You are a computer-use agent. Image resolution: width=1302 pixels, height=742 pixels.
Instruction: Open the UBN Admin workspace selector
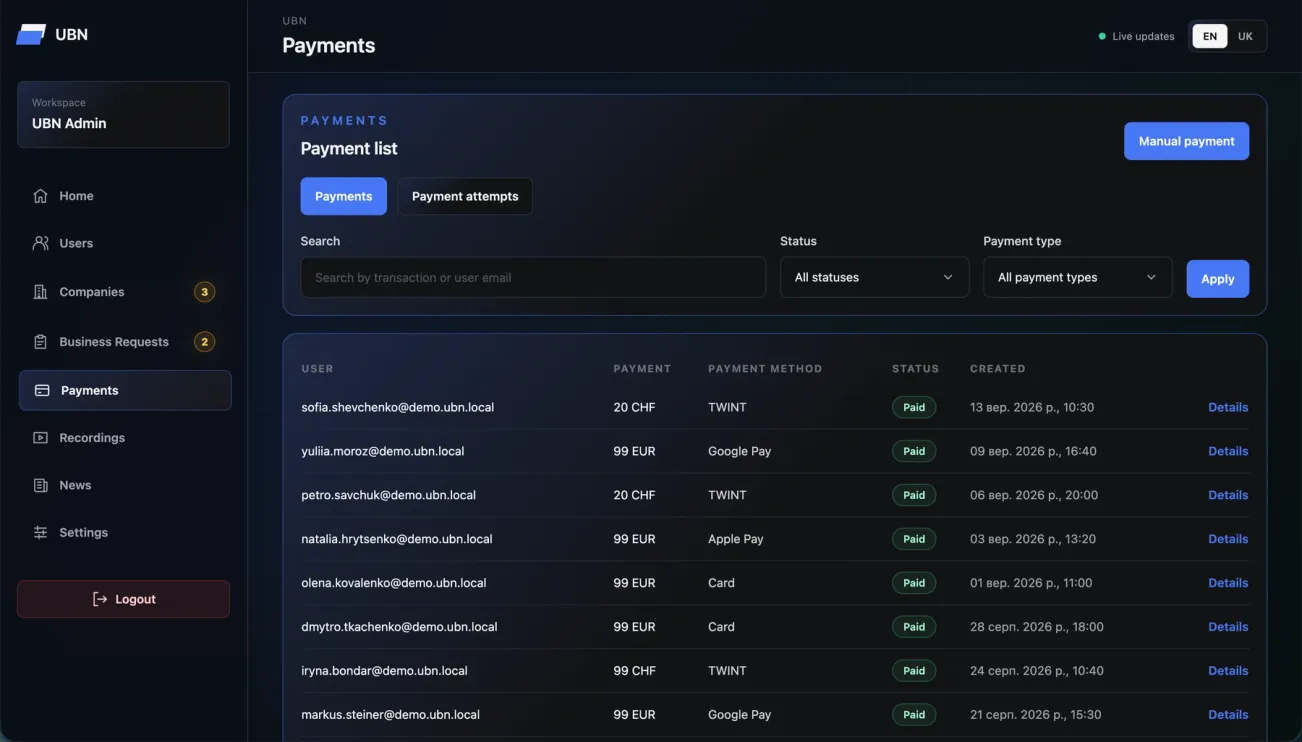coord(123,114)
